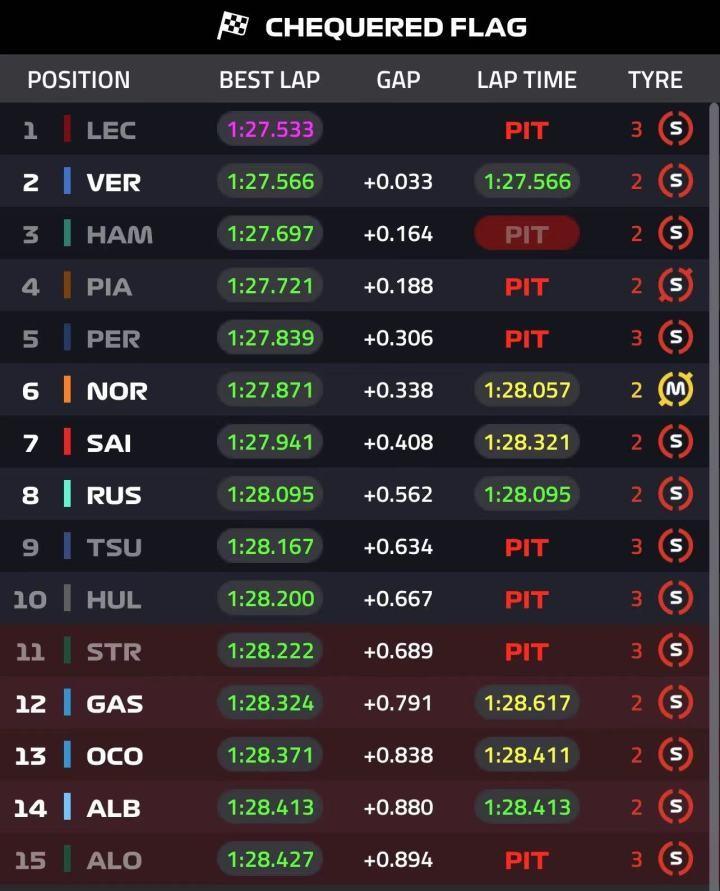The width and height of the screenshot is (720, 891).
Task: Select the HUL driver row name
Action: [x=113, y=599]
